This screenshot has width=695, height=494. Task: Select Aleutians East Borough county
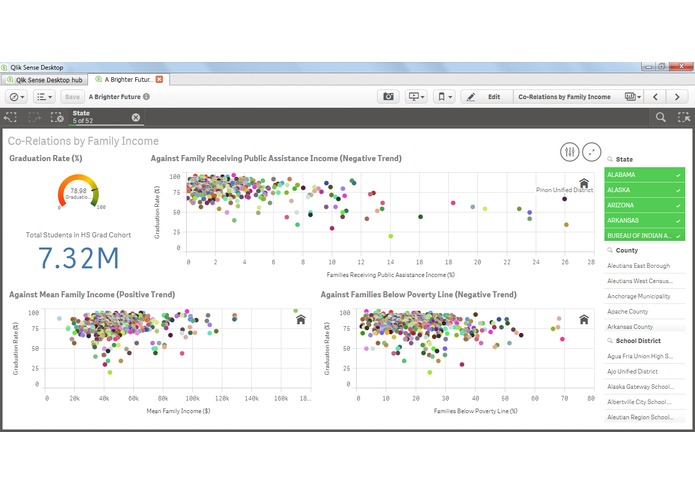tap(644, 266)
